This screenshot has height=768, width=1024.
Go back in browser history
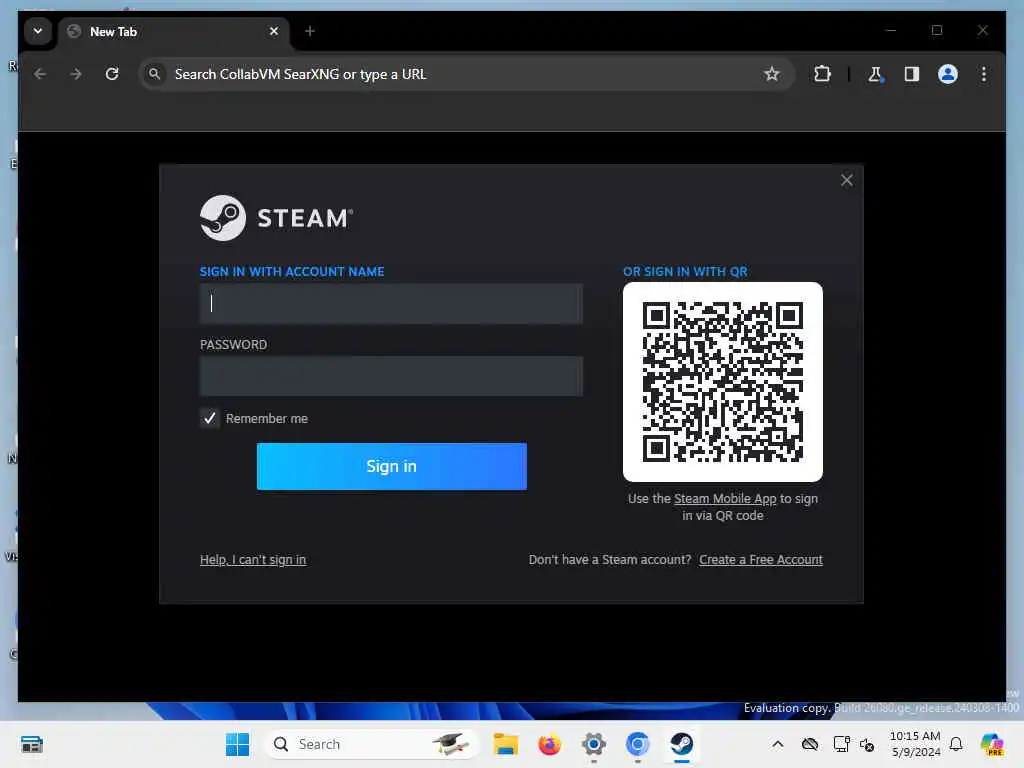tap(40, 74)
